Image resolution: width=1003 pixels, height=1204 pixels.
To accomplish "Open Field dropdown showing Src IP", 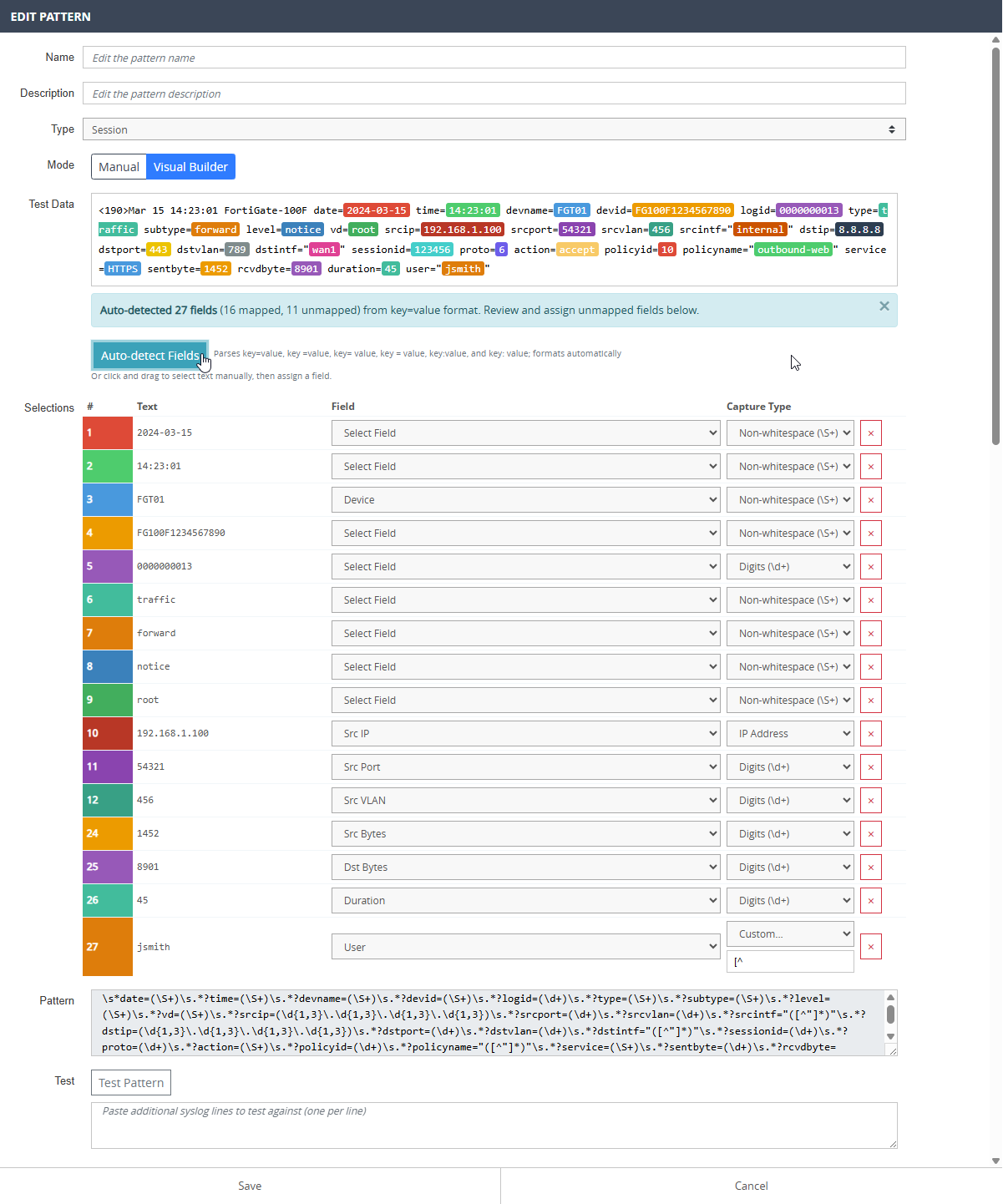I will coord(526,734).
